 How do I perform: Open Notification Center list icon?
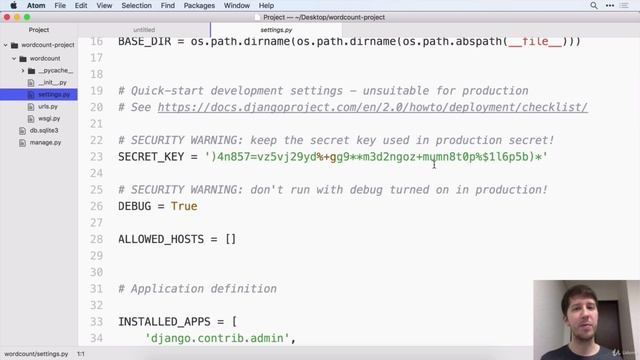click(624, 5)
